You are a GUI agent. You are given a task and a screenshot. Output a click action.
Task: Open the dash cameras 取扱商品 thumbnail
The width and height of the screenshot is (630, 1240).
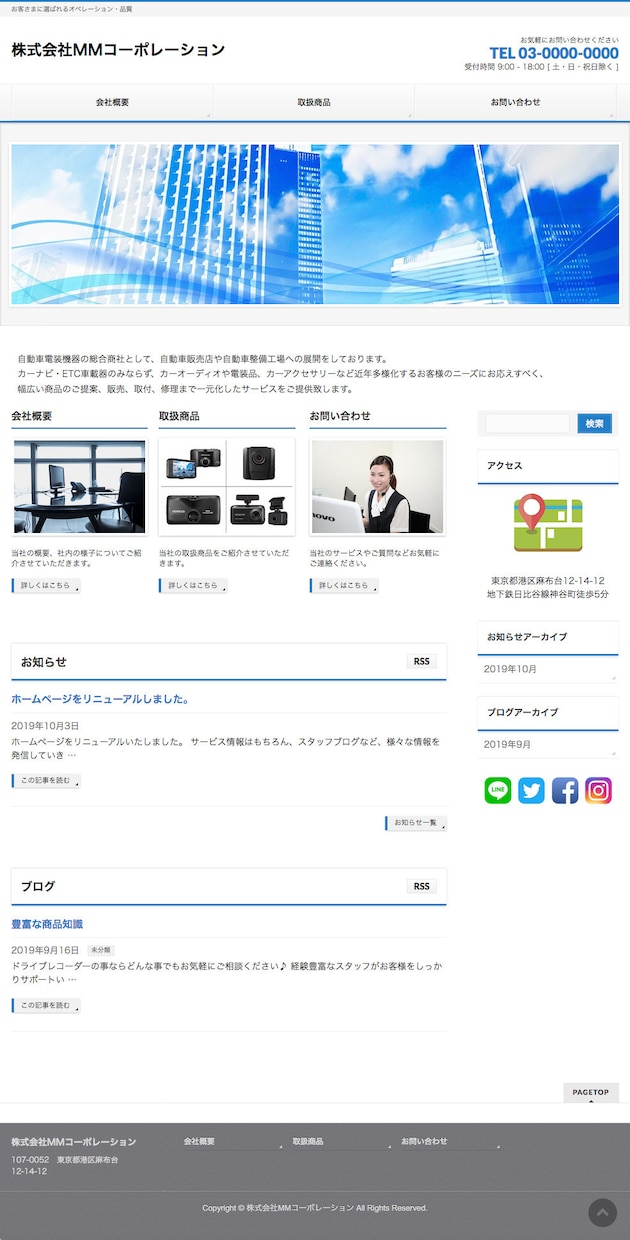pyautogui.click(x=227, y=487)
